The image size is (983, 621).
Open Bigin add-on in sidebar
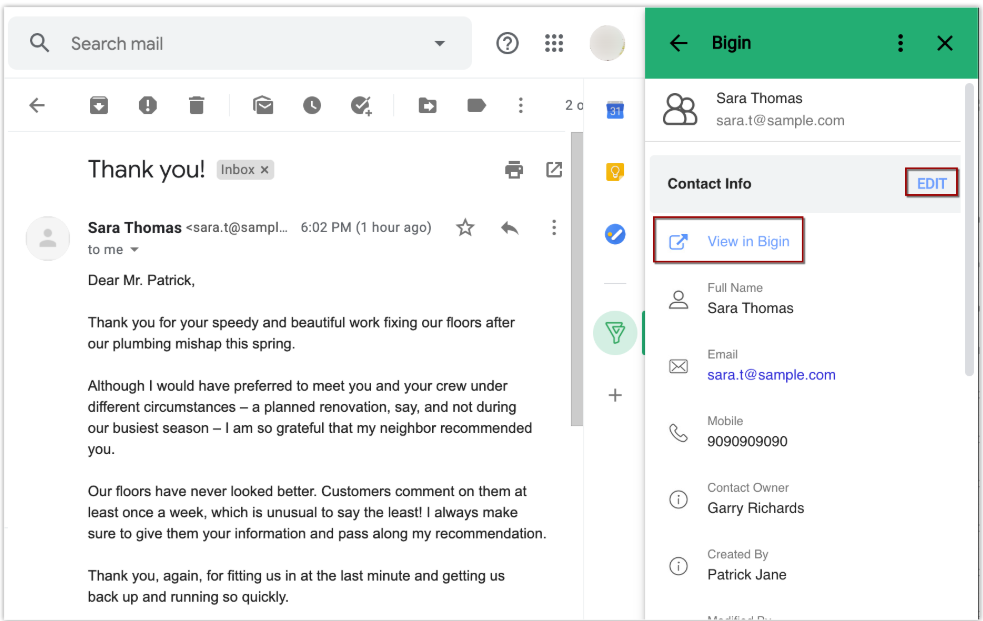[615, 333]
